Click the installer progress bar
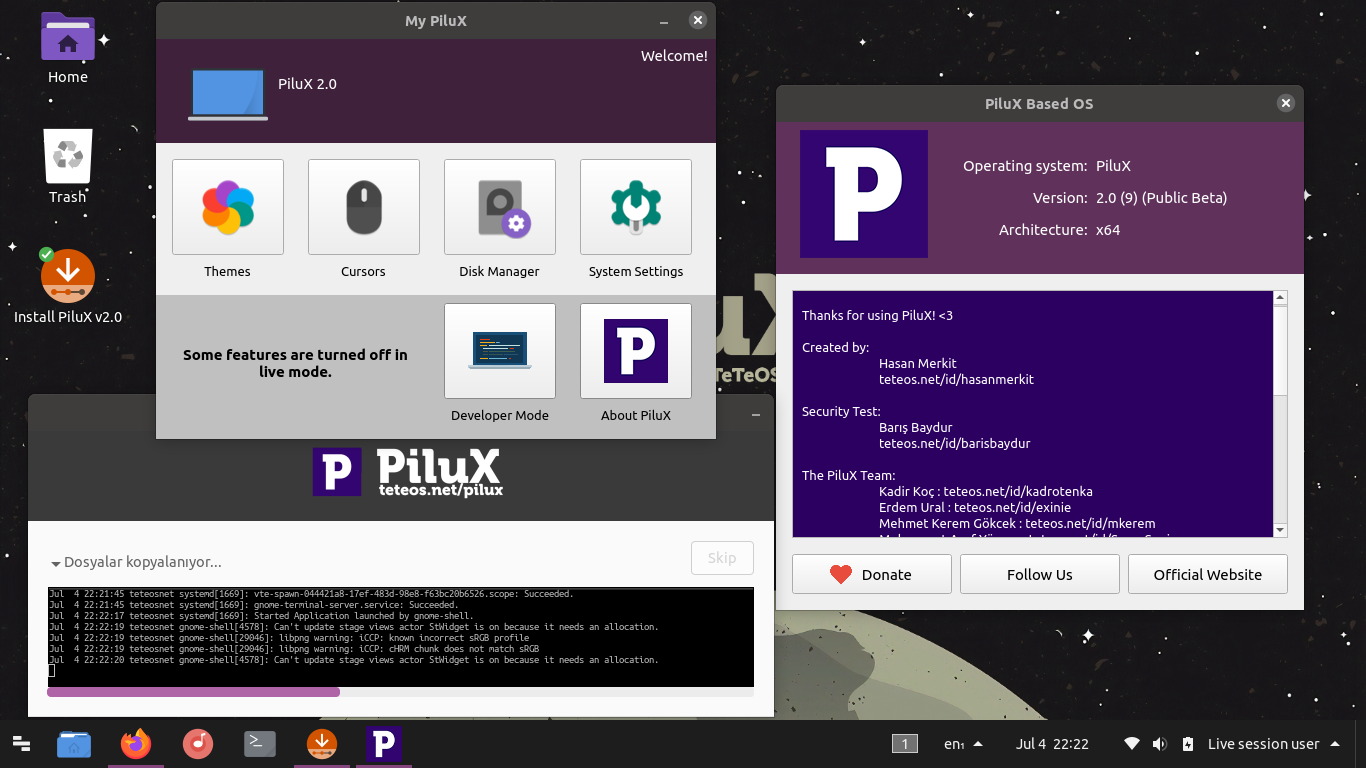Image resolution: width=1366 pixels, height=768 pixels. pos(400,692)
